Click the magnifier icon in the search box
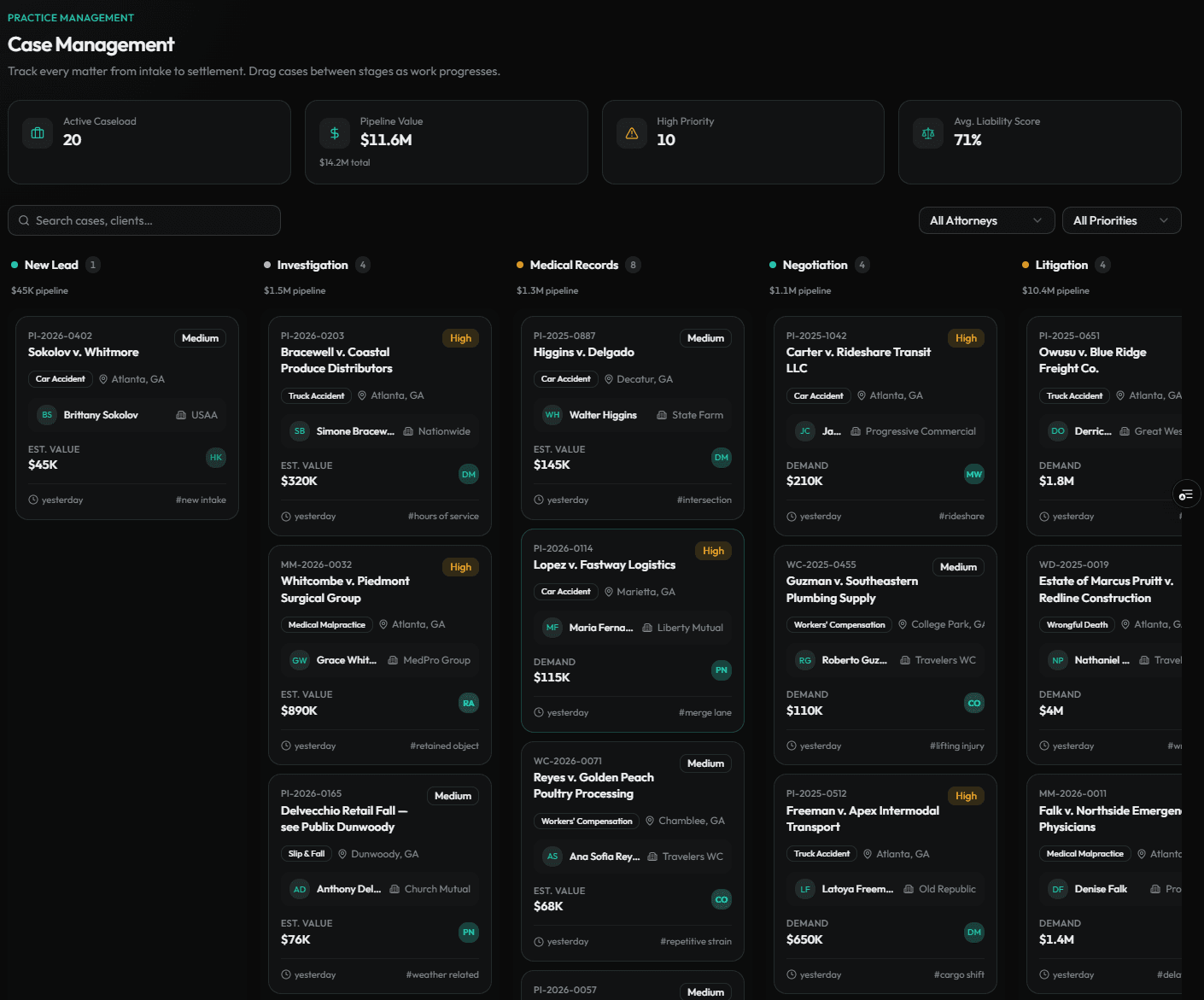This screenshot has width=1204, height=1000. 24,220
